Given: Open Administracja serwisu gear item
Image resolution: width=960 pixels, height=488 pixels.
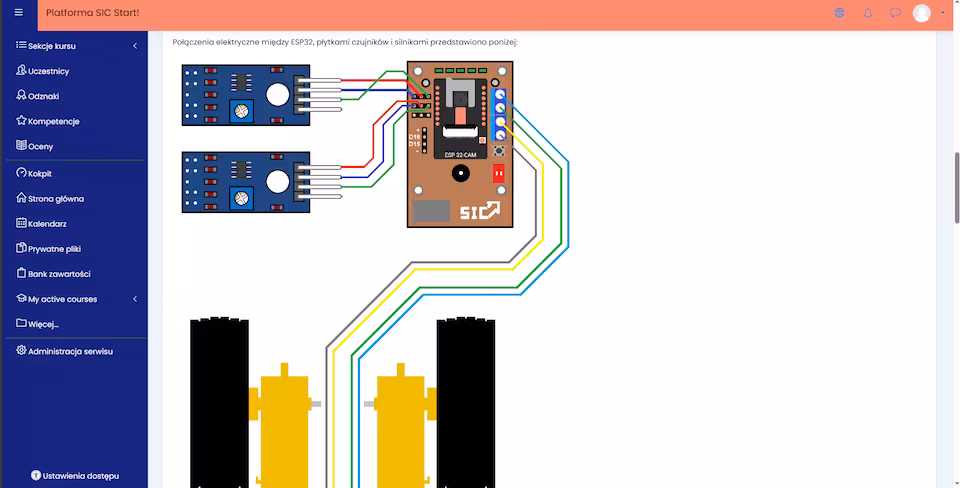Looking at the screenshot, I should click(x=70, y=351).
